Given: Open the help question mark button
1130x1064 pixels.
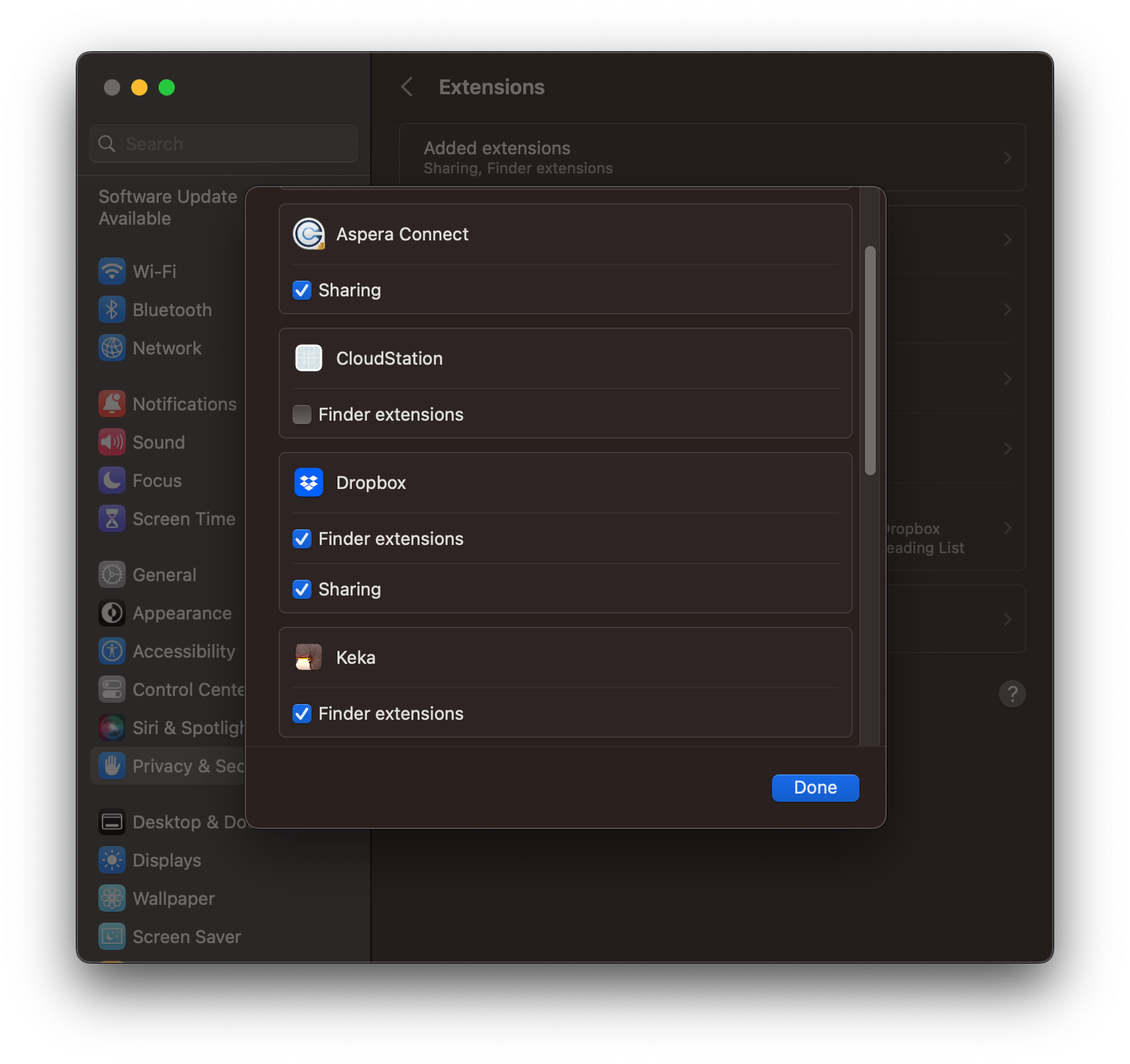Looking at the screenshot, I should click(1012, 694).
